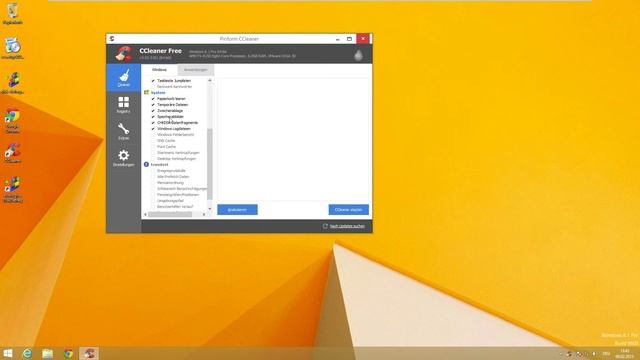Click the refresh icon beside Nach Updates suchen
The height and width of the screenshot is (360, 640).
point(325,226)
